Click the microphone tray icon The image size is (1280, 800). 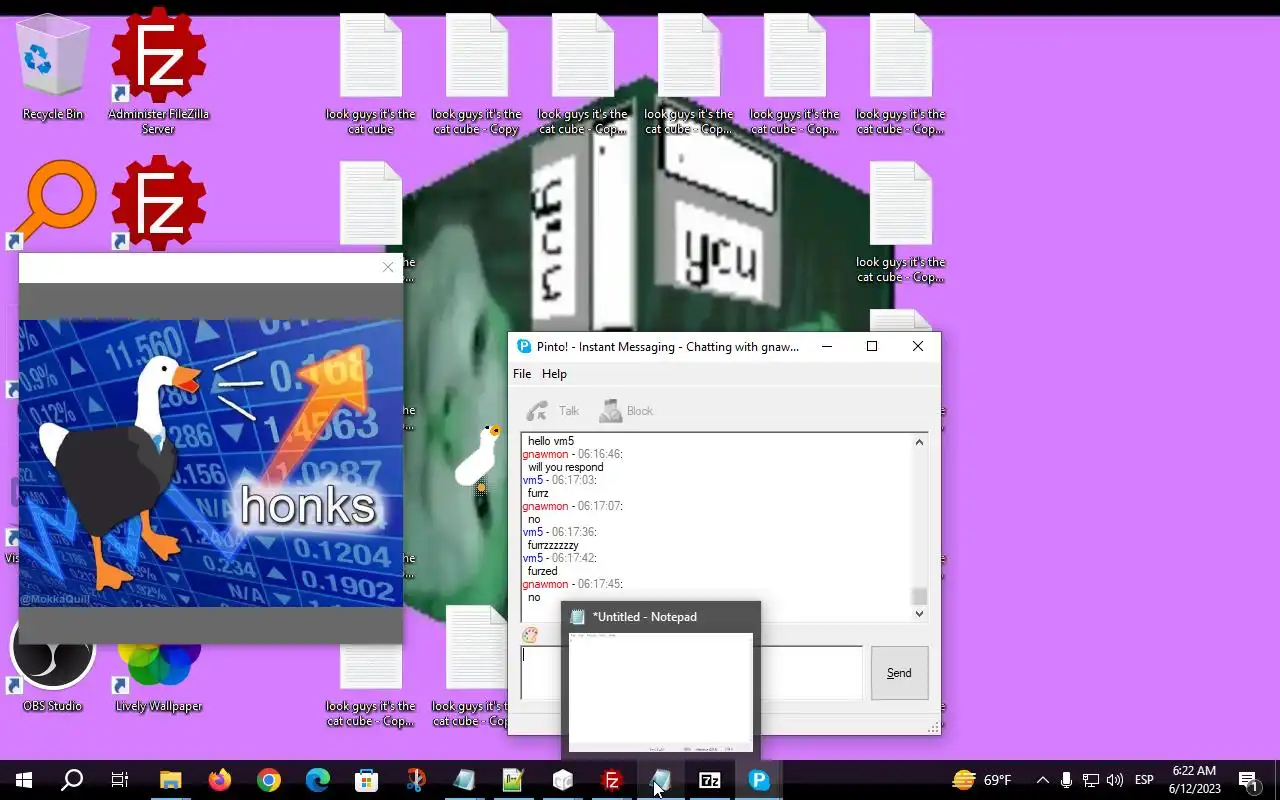tap(1067, 780)
